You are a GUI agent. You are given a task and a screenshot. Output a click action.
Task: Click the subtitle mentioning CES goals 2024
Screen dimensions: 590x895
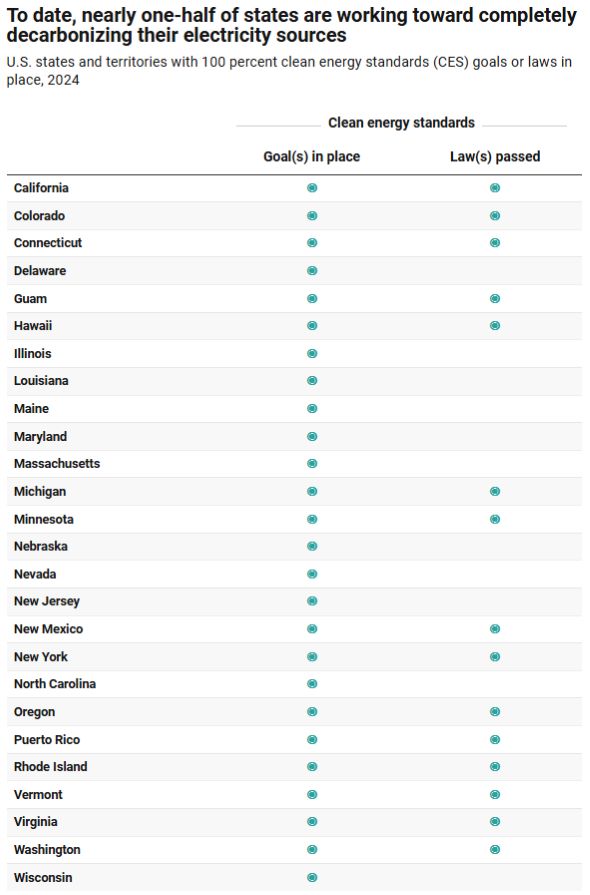click(289, 71)
